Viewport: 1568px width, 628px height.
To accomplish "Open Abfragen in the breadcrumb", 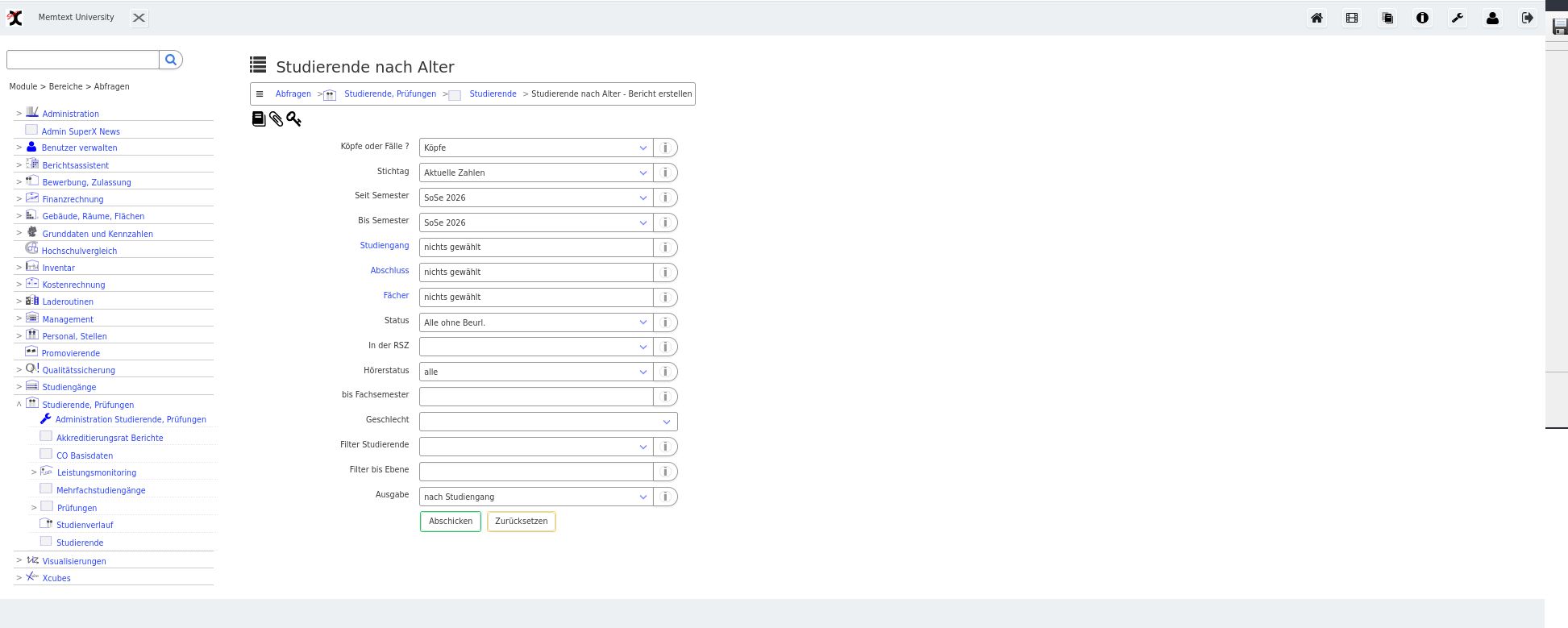I will click(x=293, y=94).
